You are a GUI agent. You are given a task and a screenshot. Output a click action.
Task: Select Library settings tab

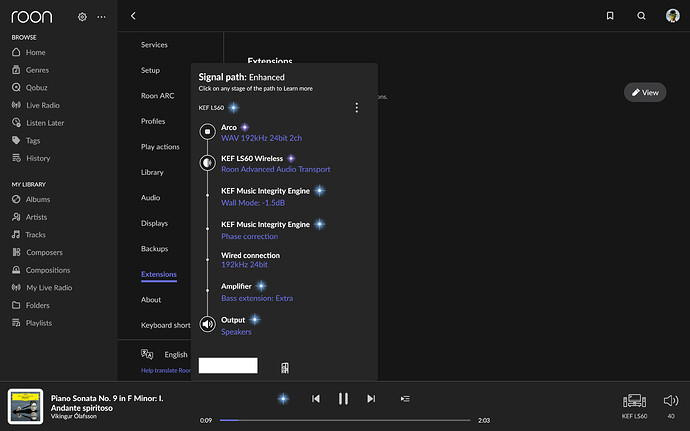152,173
